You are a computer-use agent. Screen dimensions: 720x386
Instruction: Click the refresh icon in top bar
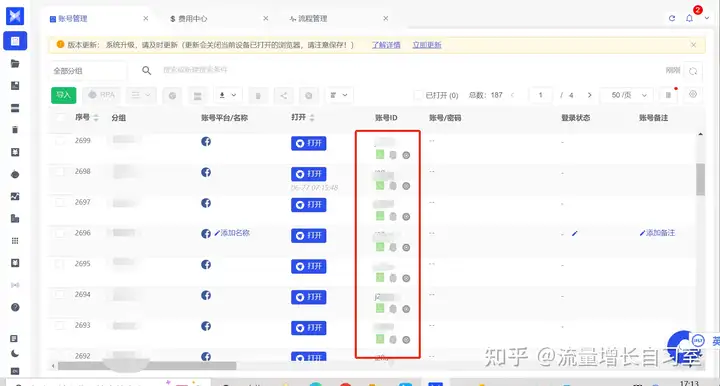point(672,18)
